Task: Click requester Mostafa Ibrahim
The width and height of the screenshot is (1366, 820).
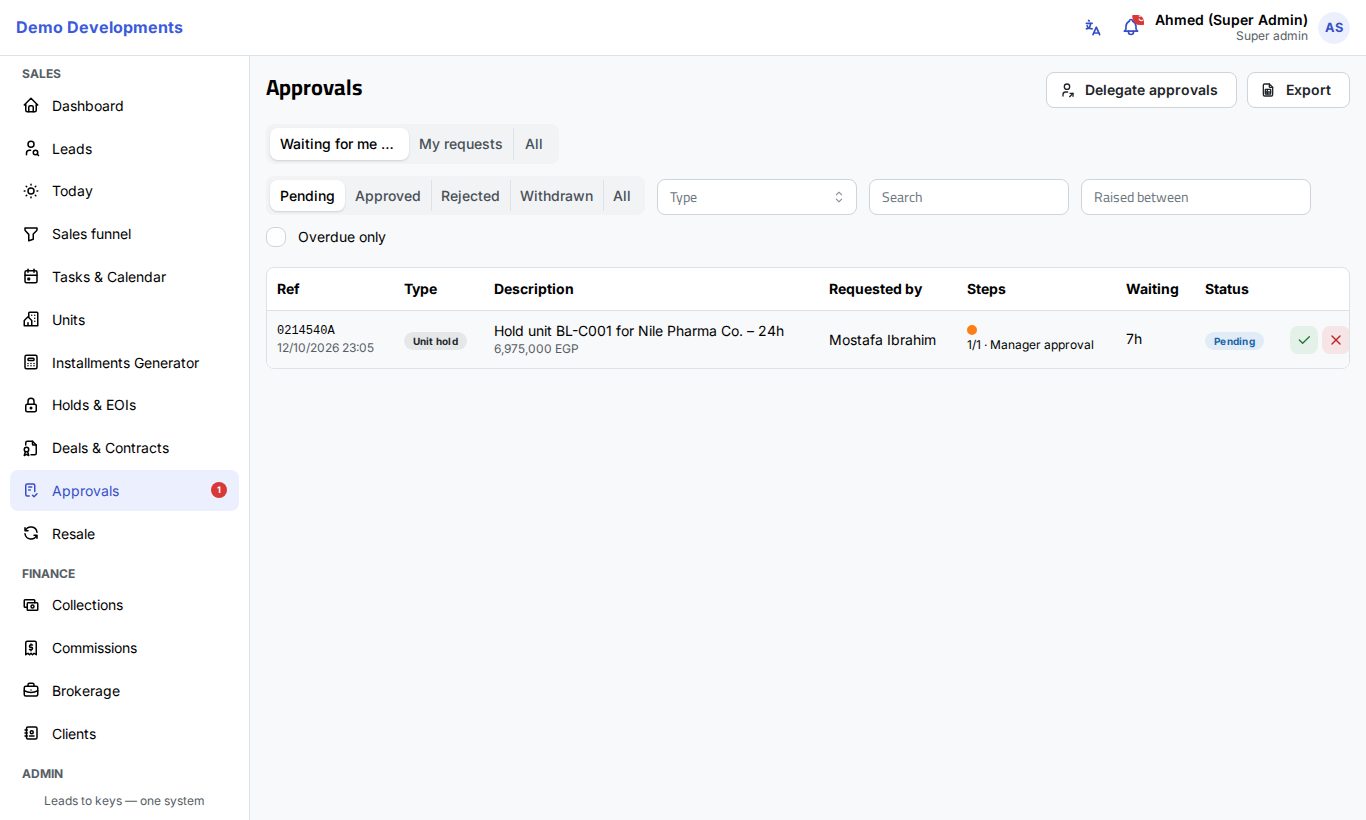Action: [x=883, y=340]
